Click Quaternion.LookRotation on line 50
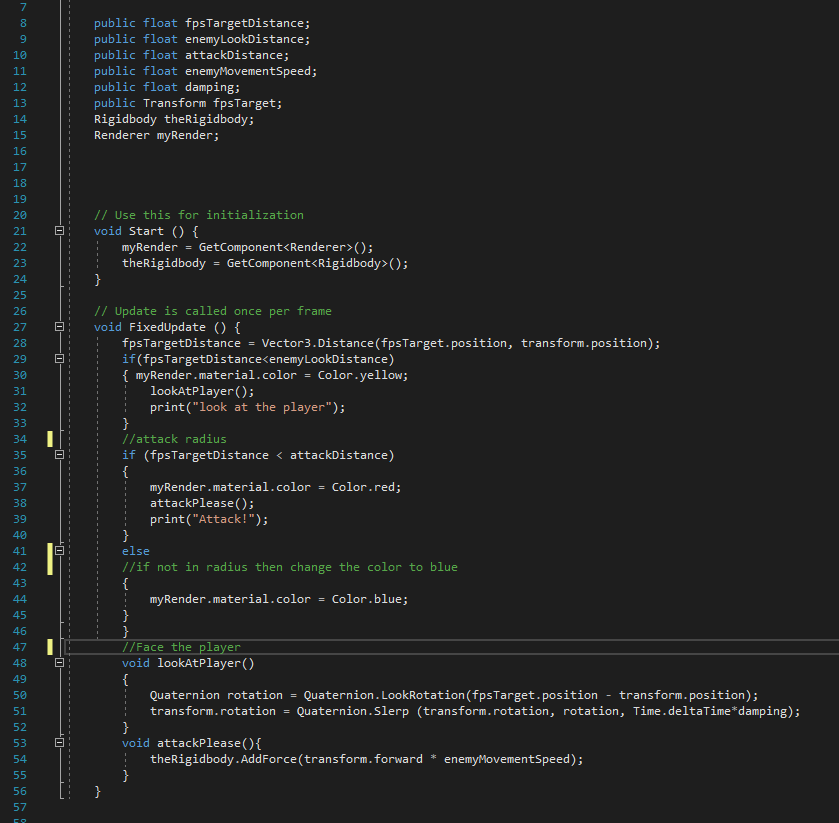This screenshot has height=823, width=839. (385, 695)
